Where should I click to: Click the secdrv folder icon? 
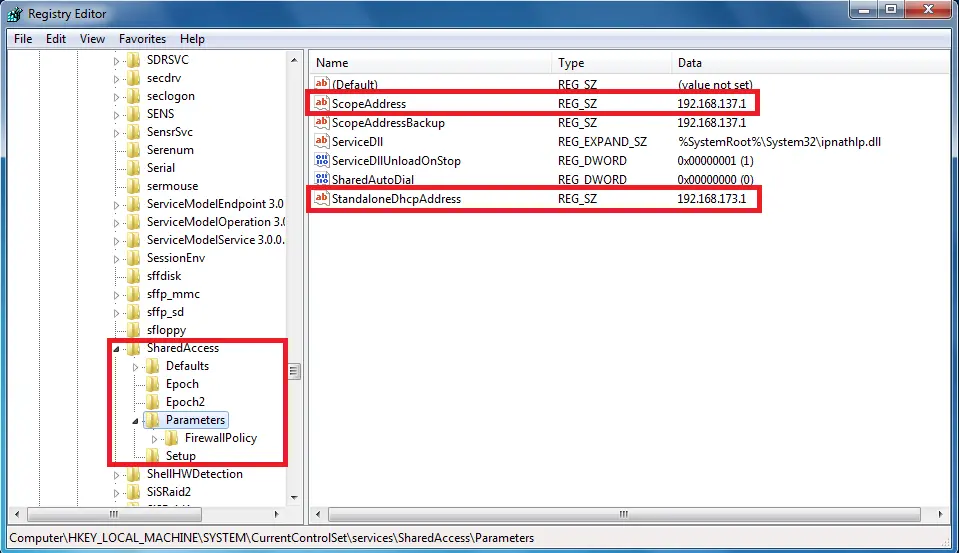click(x=134, y=78)
